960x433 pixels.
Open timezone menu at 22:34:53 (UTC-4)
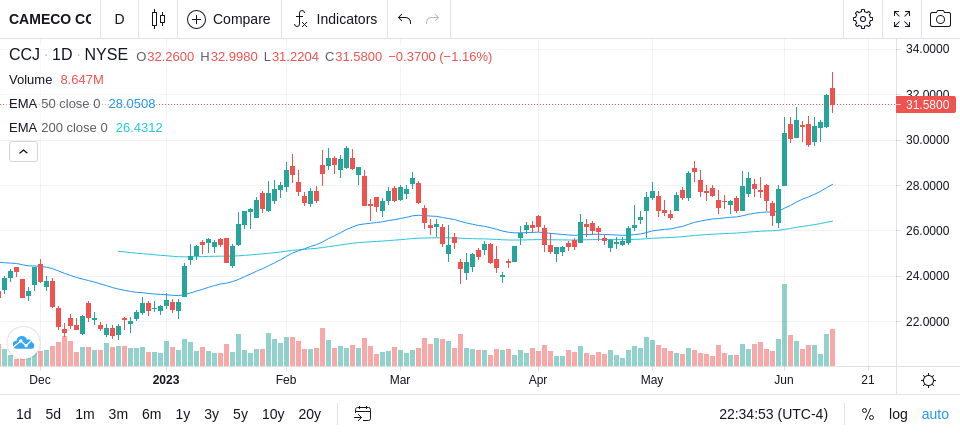pos(773,414)
